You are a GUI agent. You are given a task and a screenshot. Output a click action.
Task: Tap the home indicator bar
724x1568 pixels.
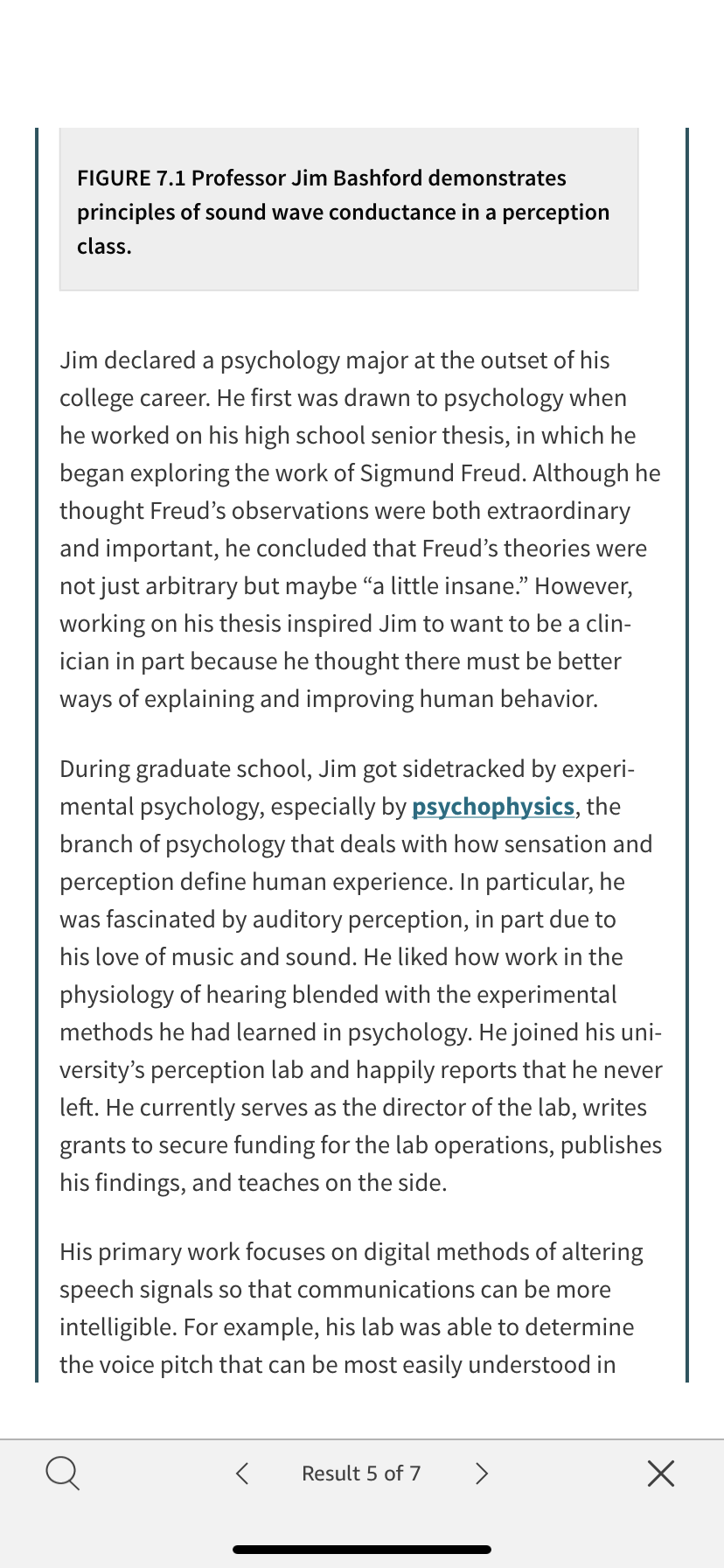(362, 1549)
